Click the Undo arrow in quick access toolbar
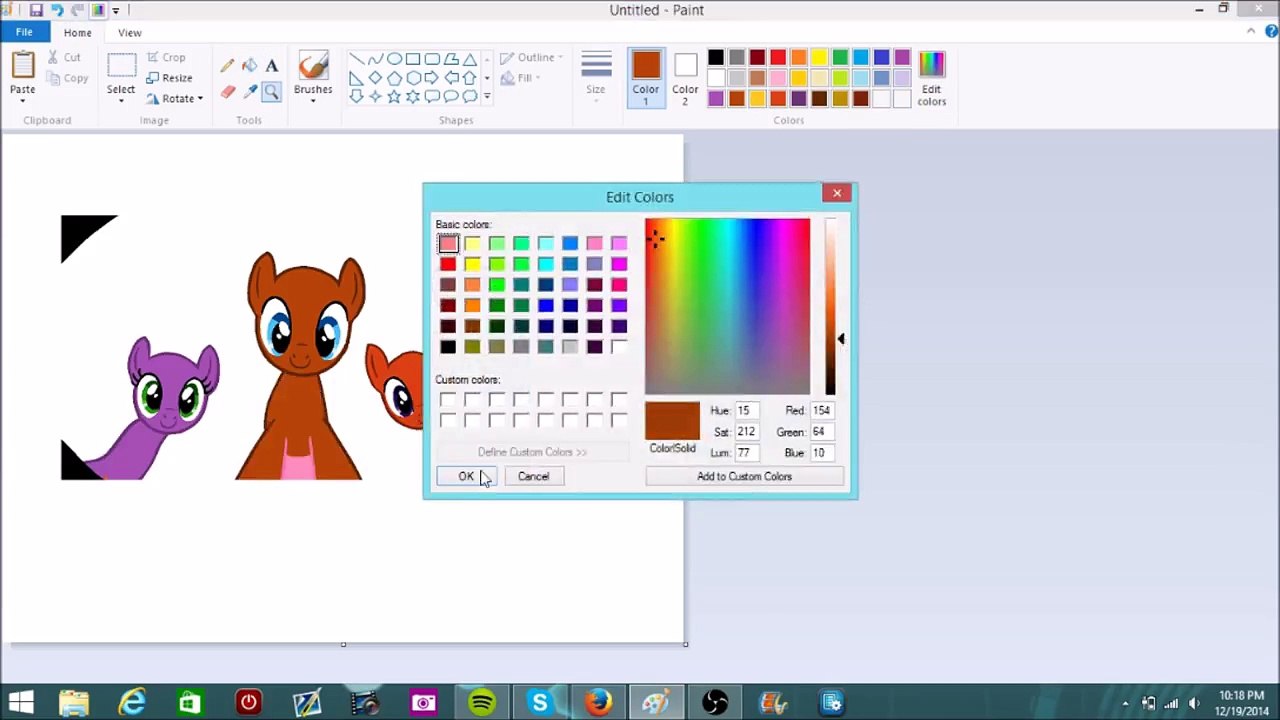Screen dimensions: 1280x720 click(57, 10)
